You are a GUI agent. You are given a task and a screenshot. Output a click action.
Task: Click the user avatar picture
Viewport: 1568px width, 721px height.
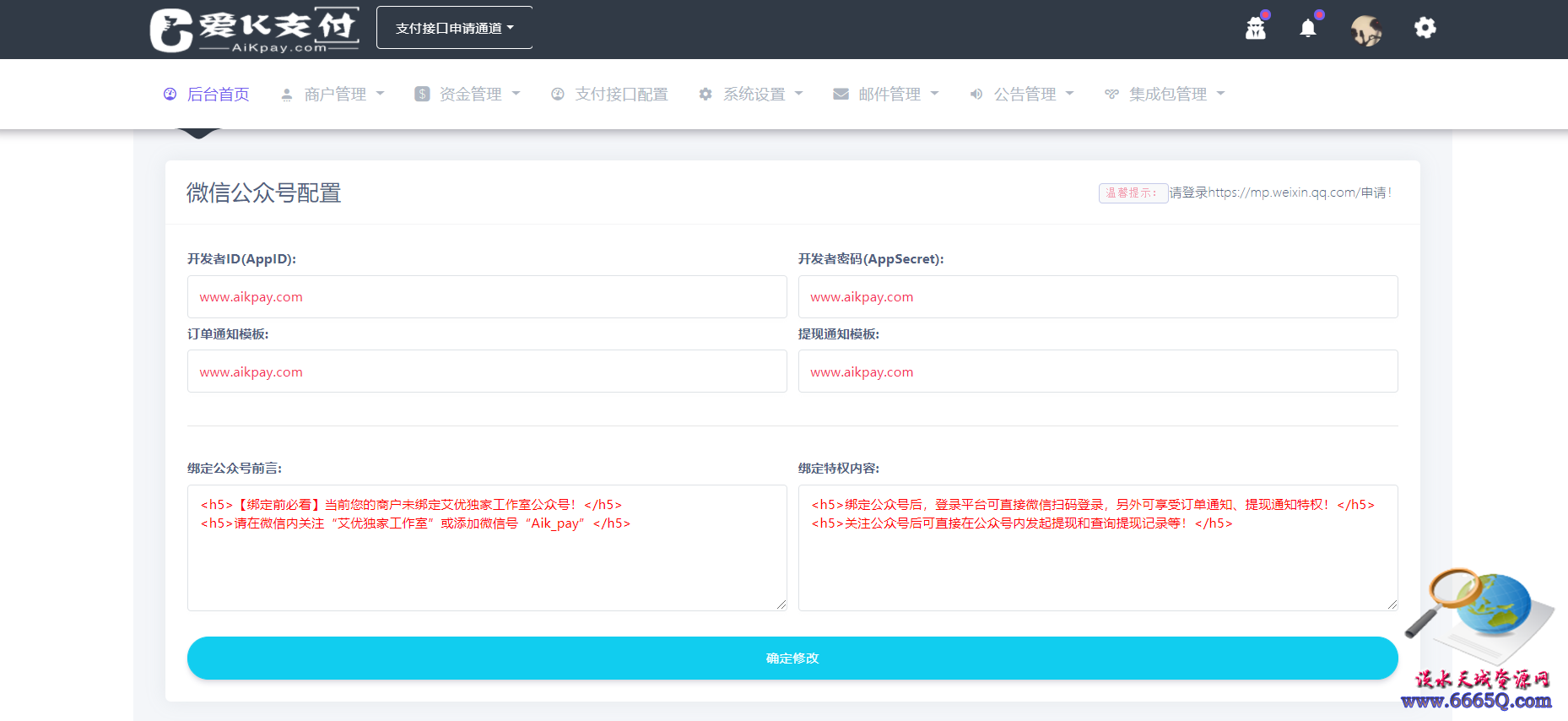tap(1366, 30)
